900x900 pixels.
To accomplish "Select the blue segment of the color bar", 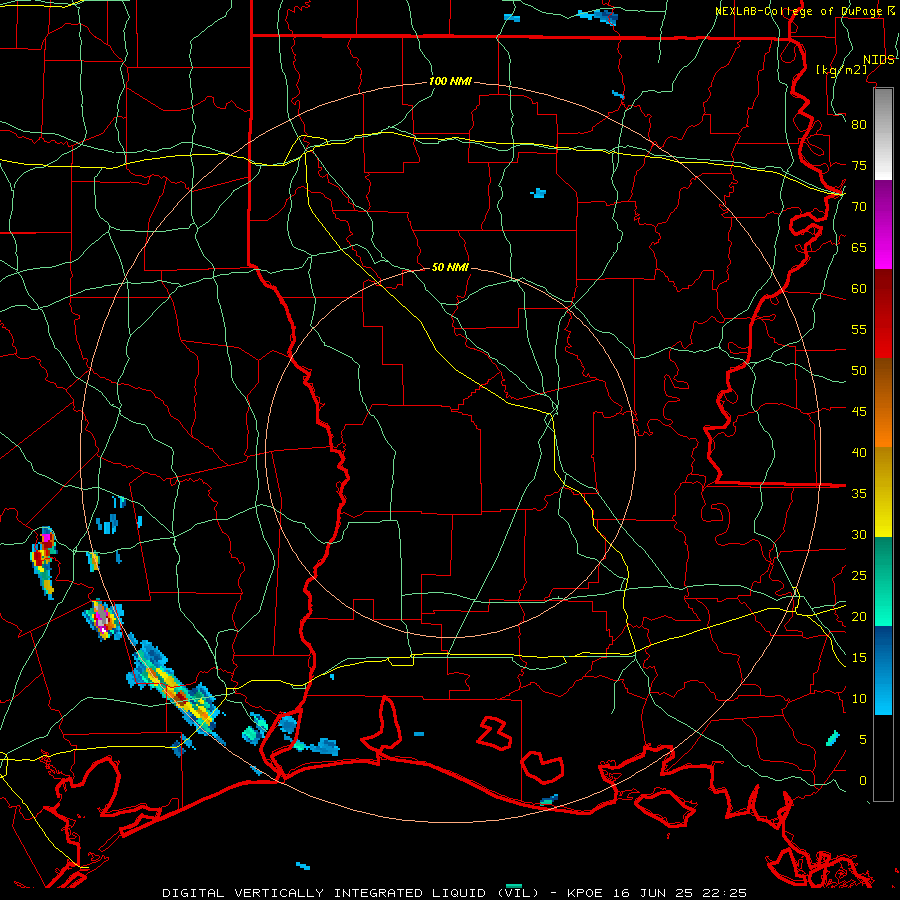I will [x=883, y=670].
